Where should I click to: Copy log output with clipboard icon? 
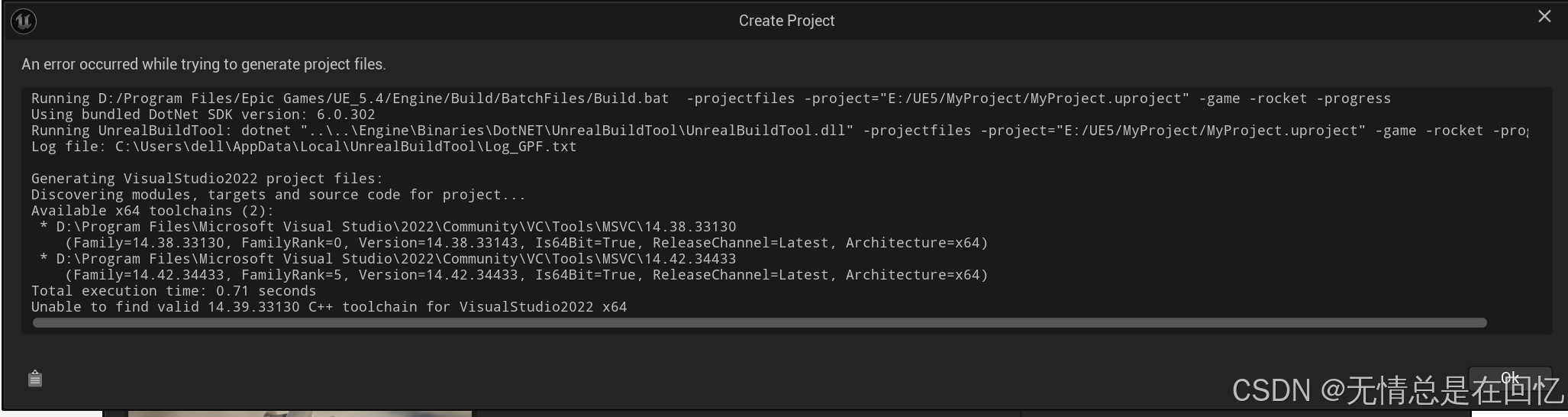(35, 378)
